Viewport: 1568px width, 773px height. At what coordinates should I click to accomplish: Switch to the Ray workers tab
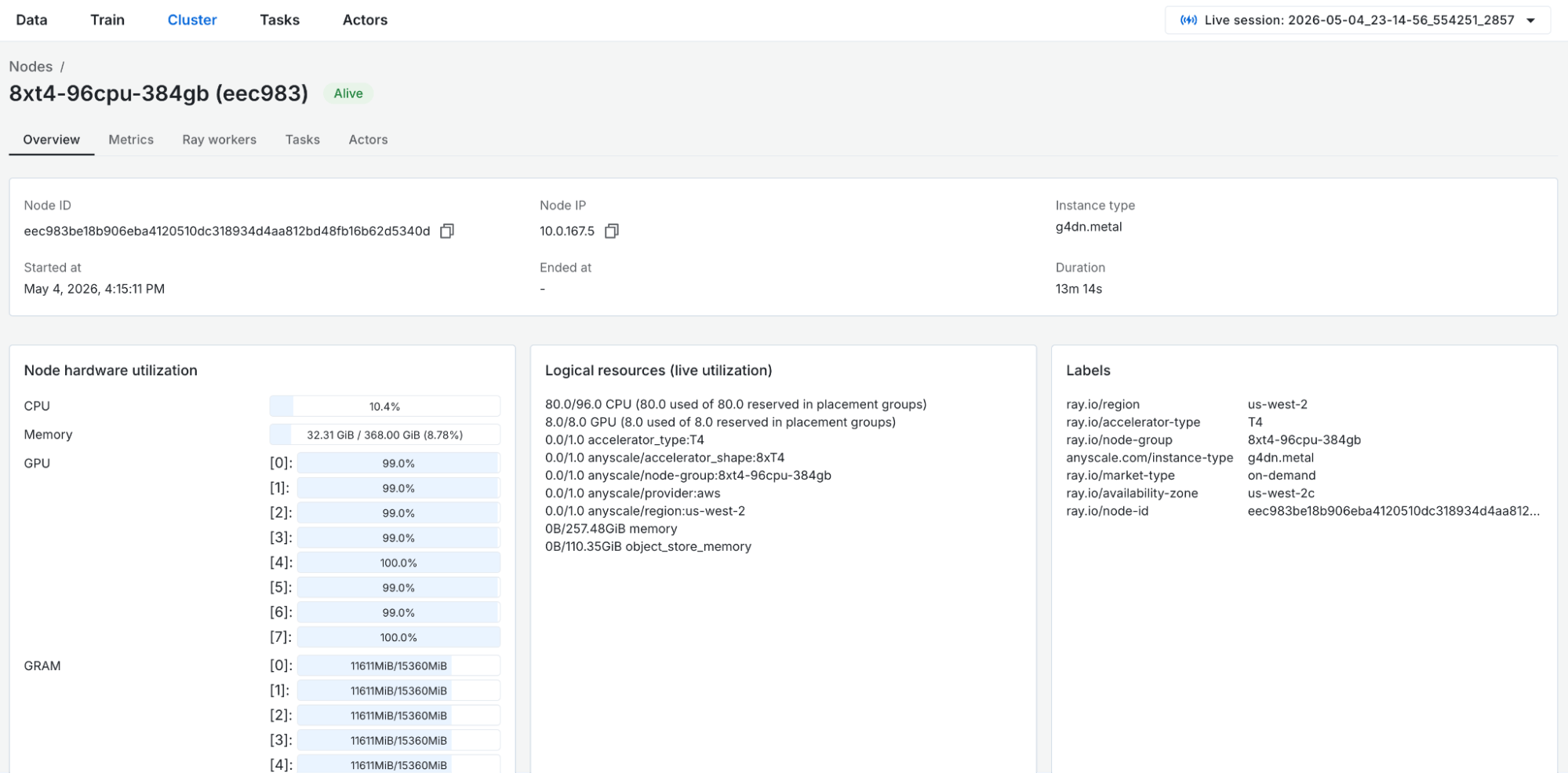pyautogui.click(x=220, y=140)
